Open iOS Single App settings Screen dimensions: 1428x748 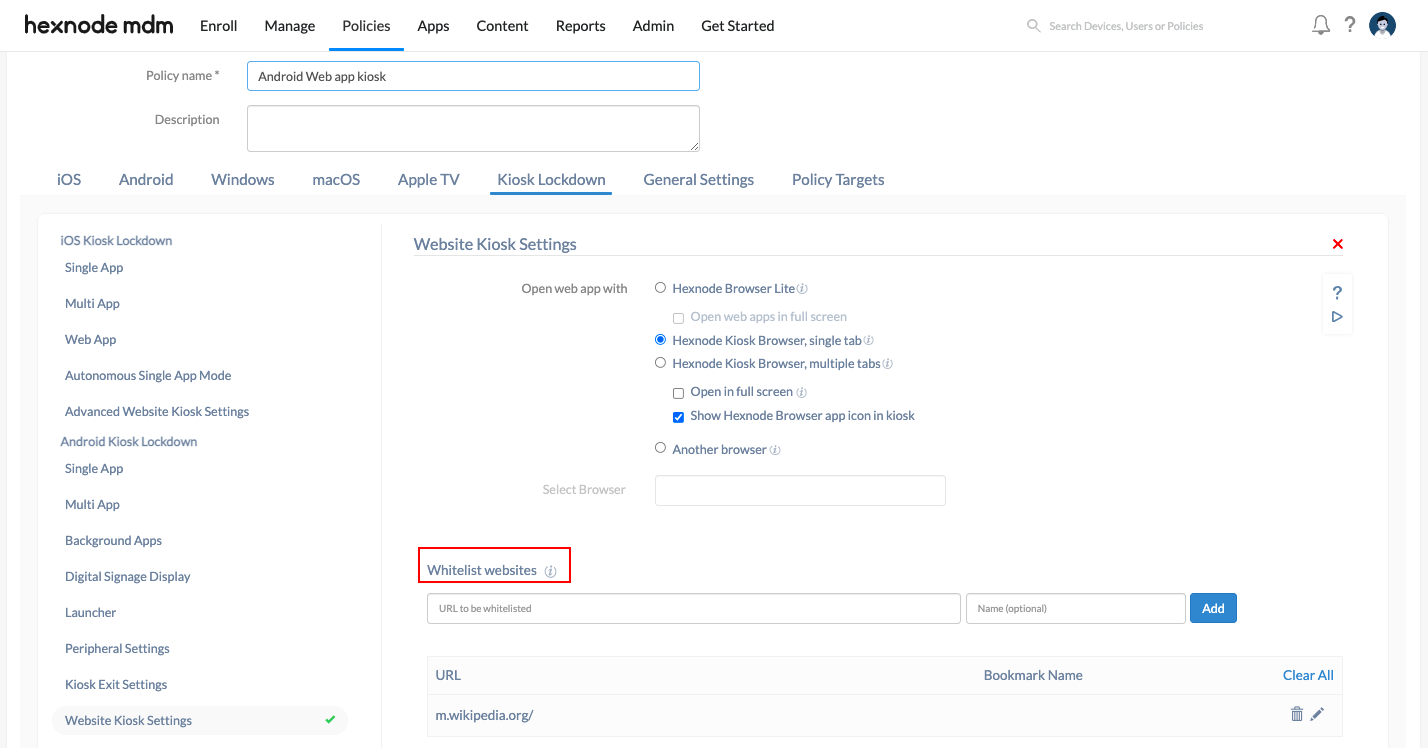click(94, 268)
